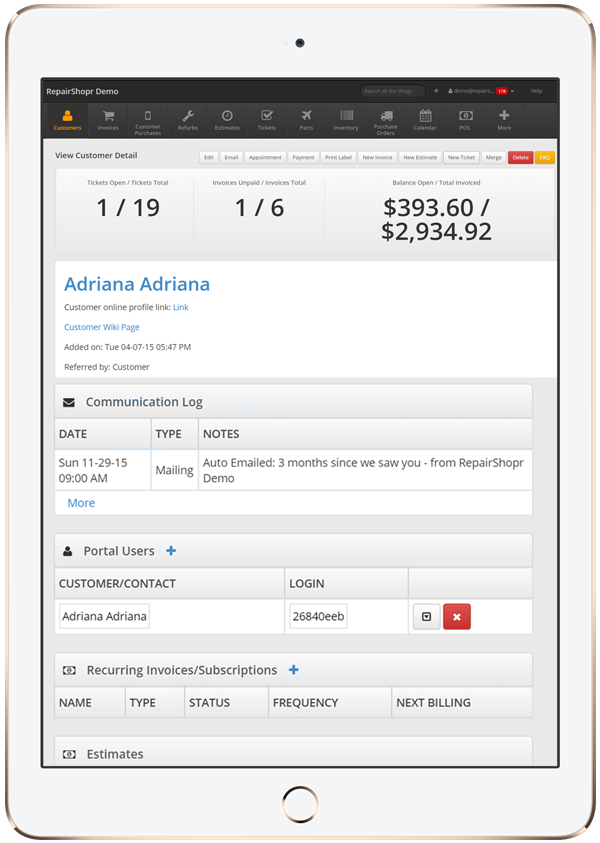Click the 26840eeb login field
This screenshot has height=843, width=600.
pyautogui.click(x=318, y=616)
